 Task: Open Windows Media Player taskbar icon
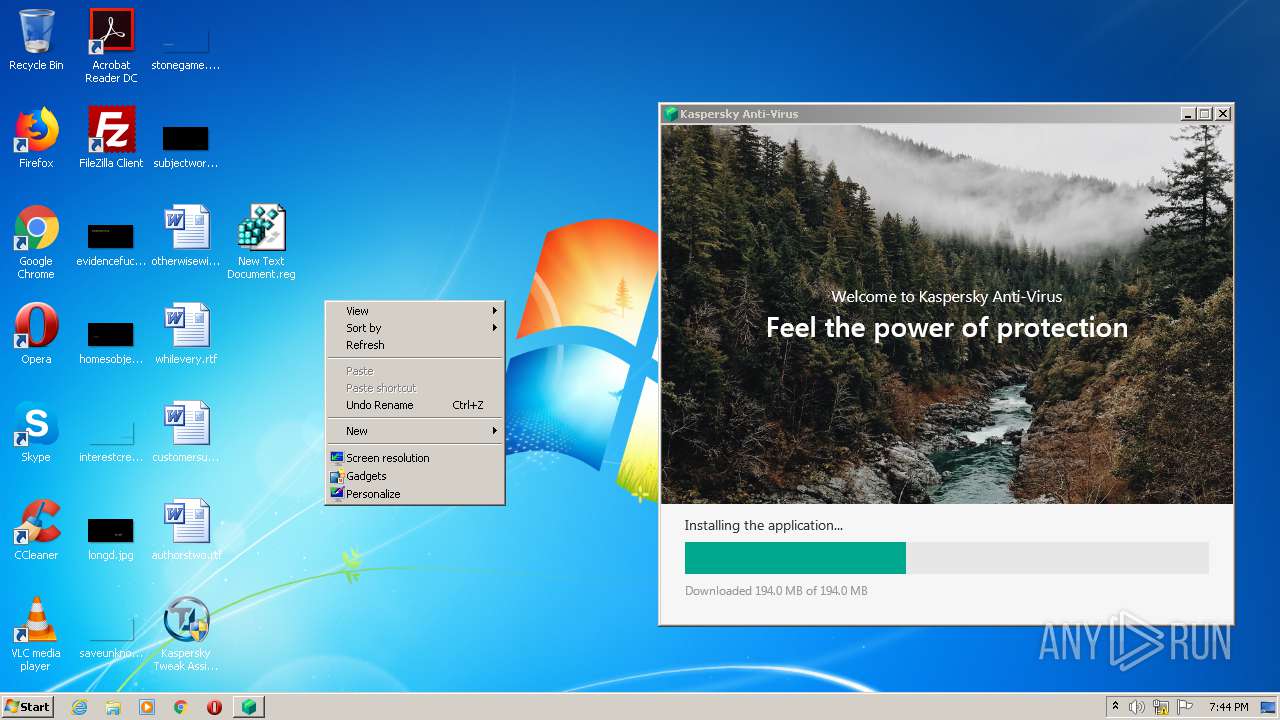point(147,707)
